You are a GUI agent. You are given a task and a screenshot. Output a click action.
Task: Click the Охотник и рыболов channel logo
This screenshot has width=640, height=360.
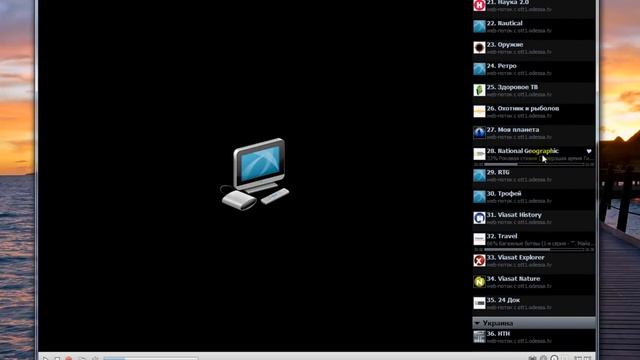[479, 111]
